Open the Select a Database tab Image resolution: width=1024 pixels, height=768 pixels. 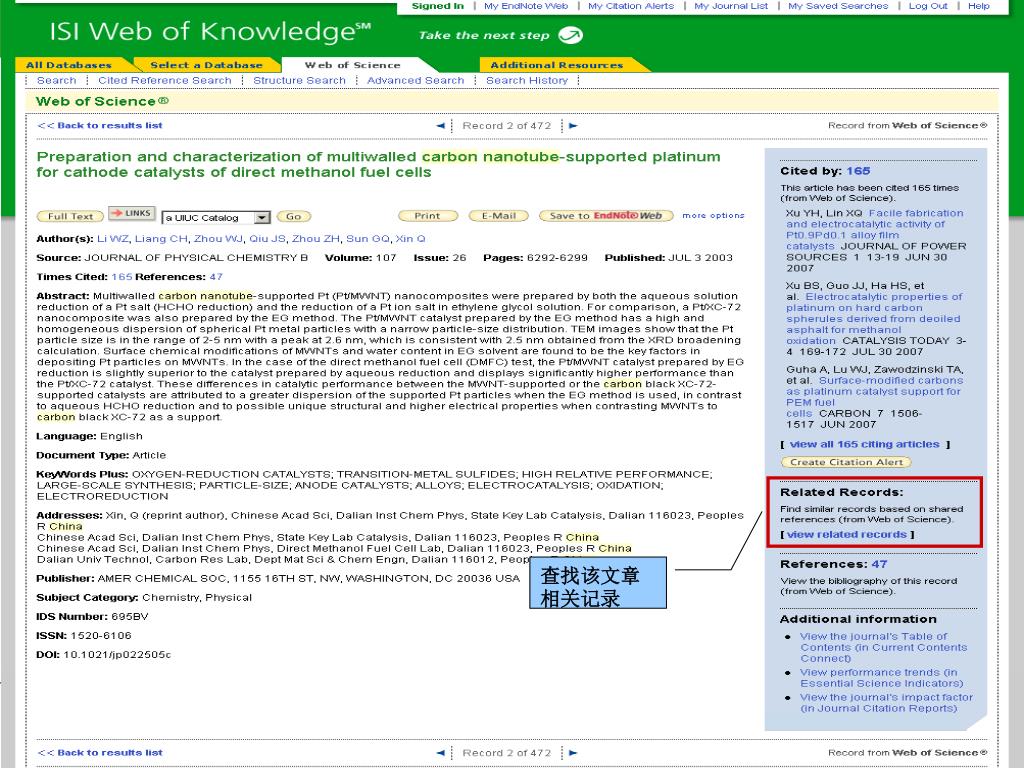tap(206, 65)
